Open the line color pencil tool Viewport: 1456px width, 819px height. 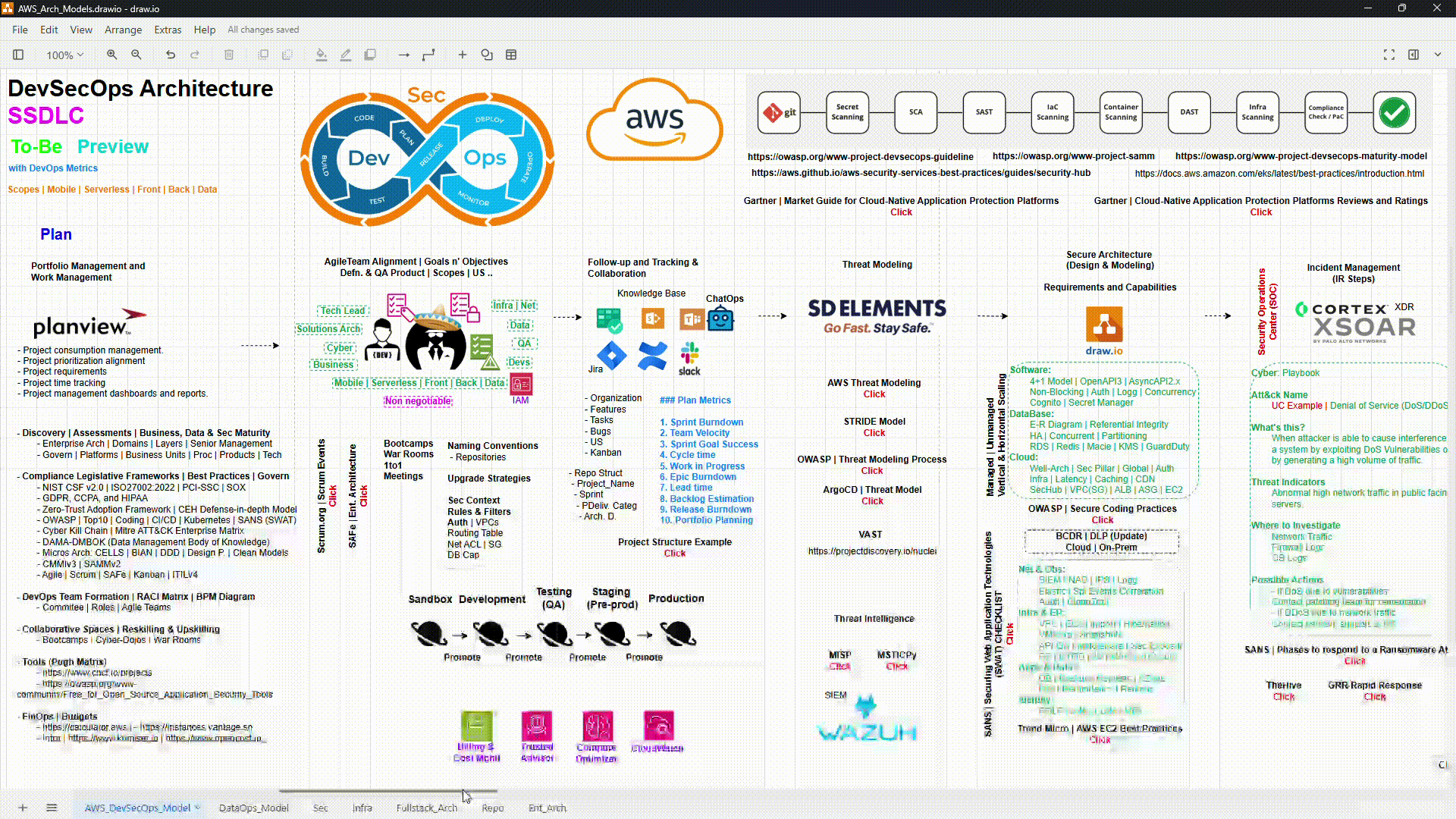(x=346, y=55)
